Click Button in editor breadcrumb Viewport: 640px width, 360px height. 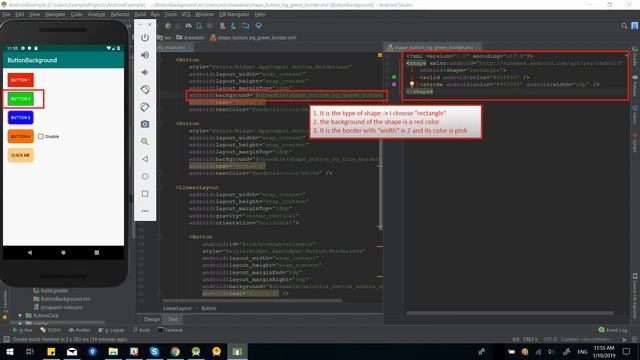coord(209,308)
